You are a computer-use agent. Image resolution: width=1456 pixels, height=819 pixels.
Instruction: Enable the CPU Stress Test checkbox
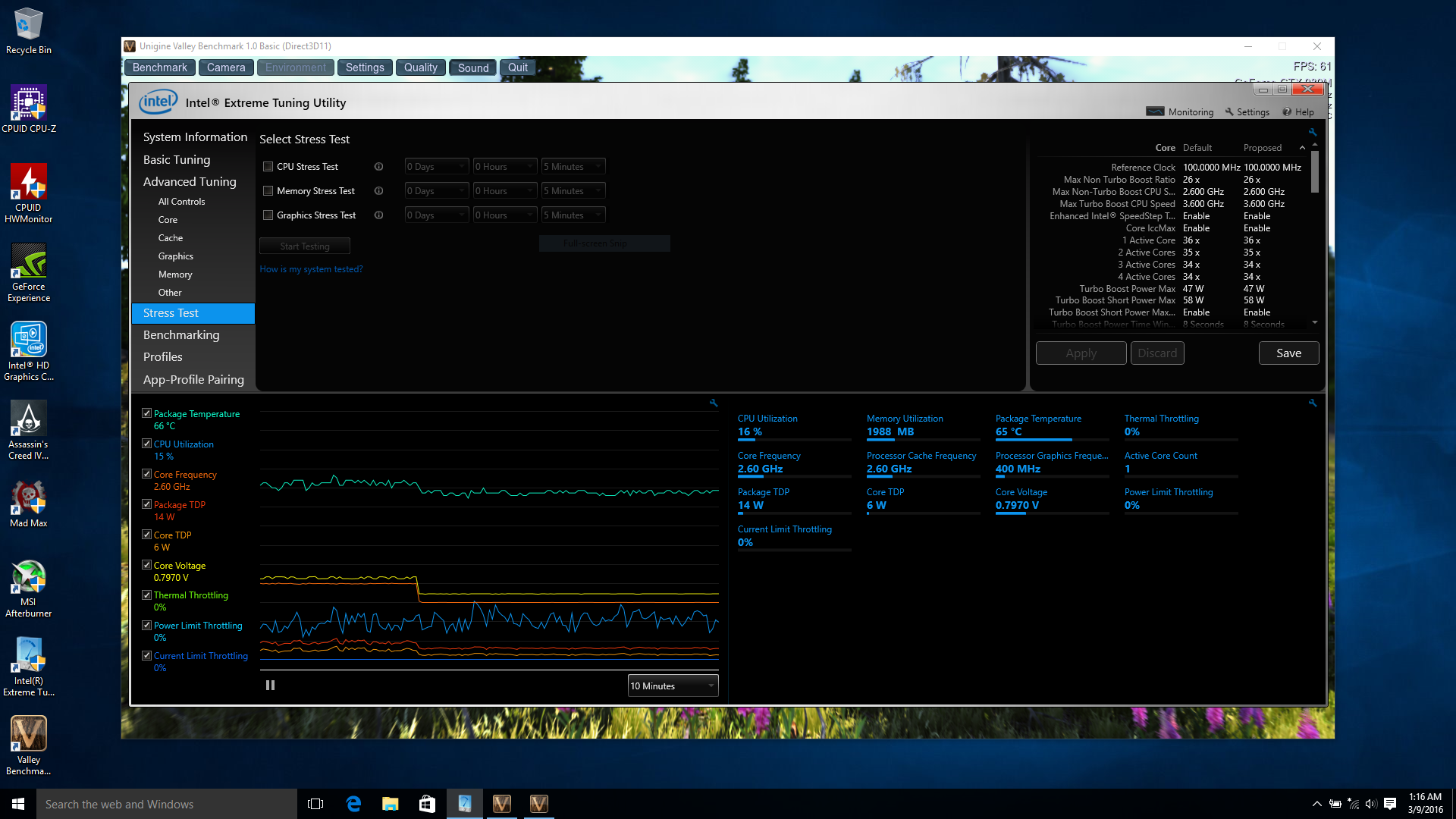click(x=268, y=167)
